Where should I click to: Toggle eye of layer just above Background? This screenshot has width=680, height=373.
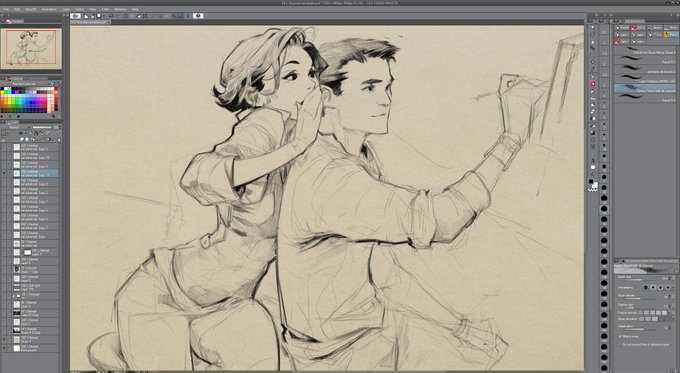tap(4, 340)
